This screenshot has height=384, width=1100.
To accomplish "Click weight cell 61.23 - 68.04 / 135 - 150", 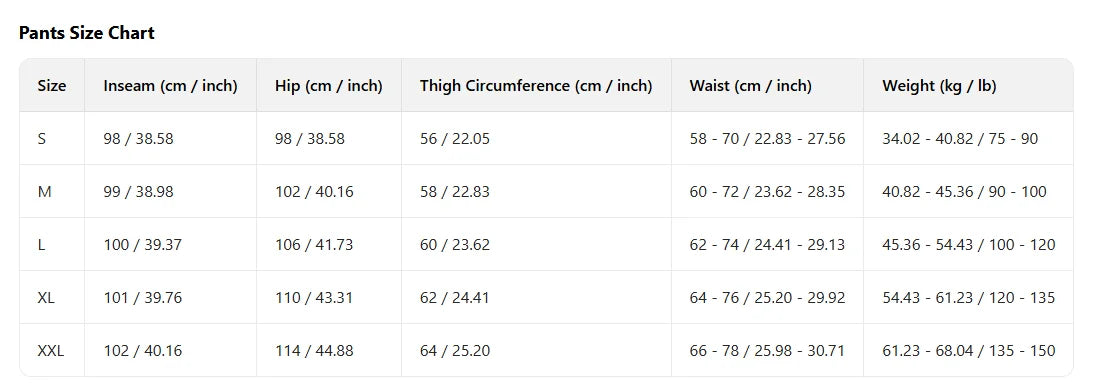I will click(x=969, y=351).
